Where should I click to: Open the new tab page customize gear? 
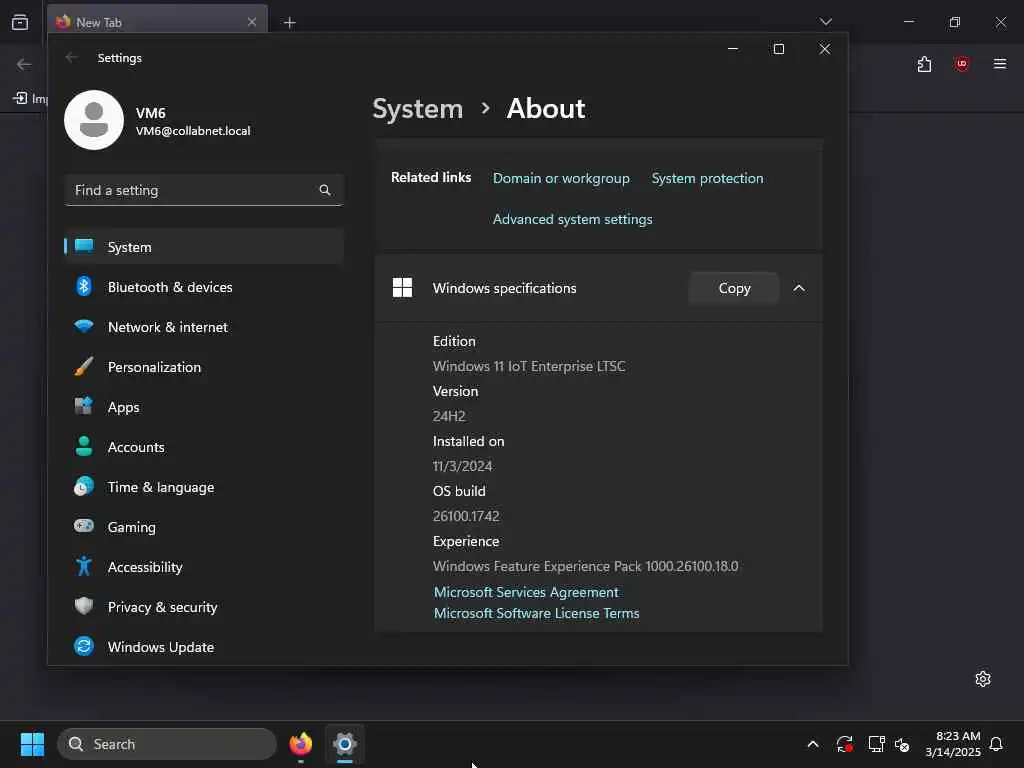click(982, 679)
